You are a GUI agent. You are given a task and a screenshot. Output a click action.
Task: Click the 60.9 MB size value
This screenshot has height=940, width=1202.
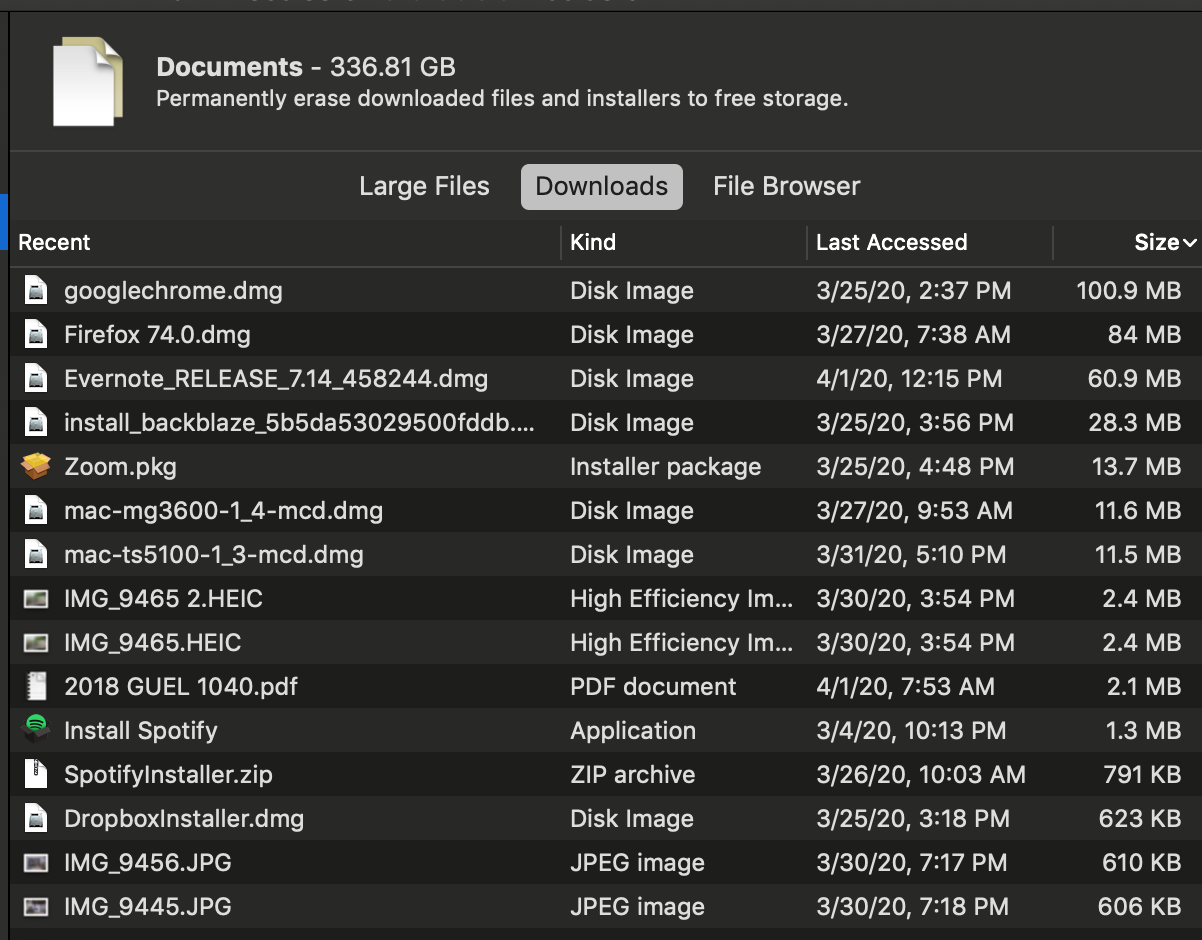[x=1134, y=379]
